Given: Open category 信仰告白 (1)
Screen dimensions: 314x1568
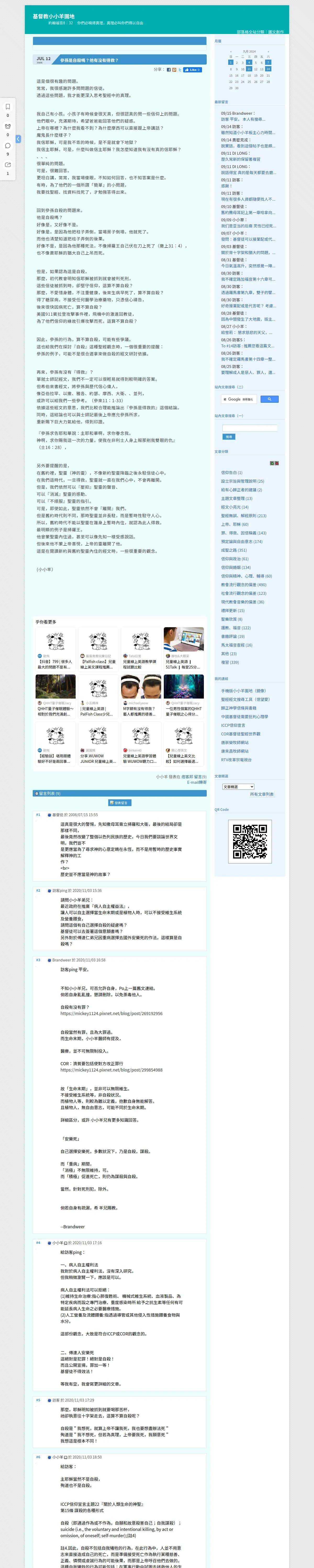Looking at the screenshot, I should pos(232,472).
